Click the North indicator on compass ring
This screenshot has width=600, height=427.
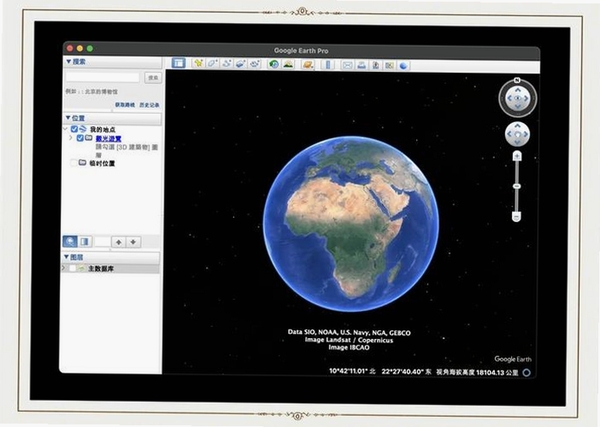(x=517, y=80)
